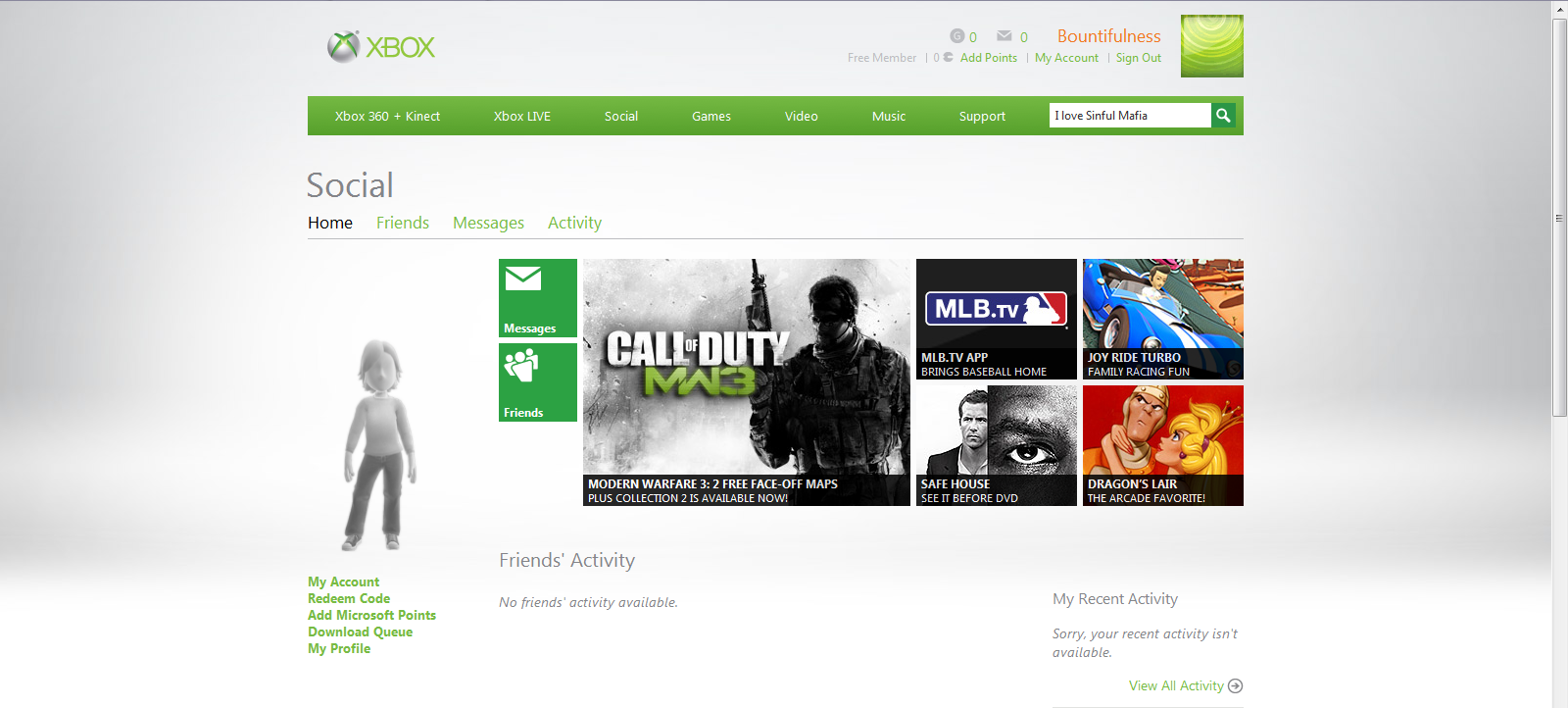Open My Account in the header
The width and height of the screenshot is (1568, 708).
[1066, 58]
